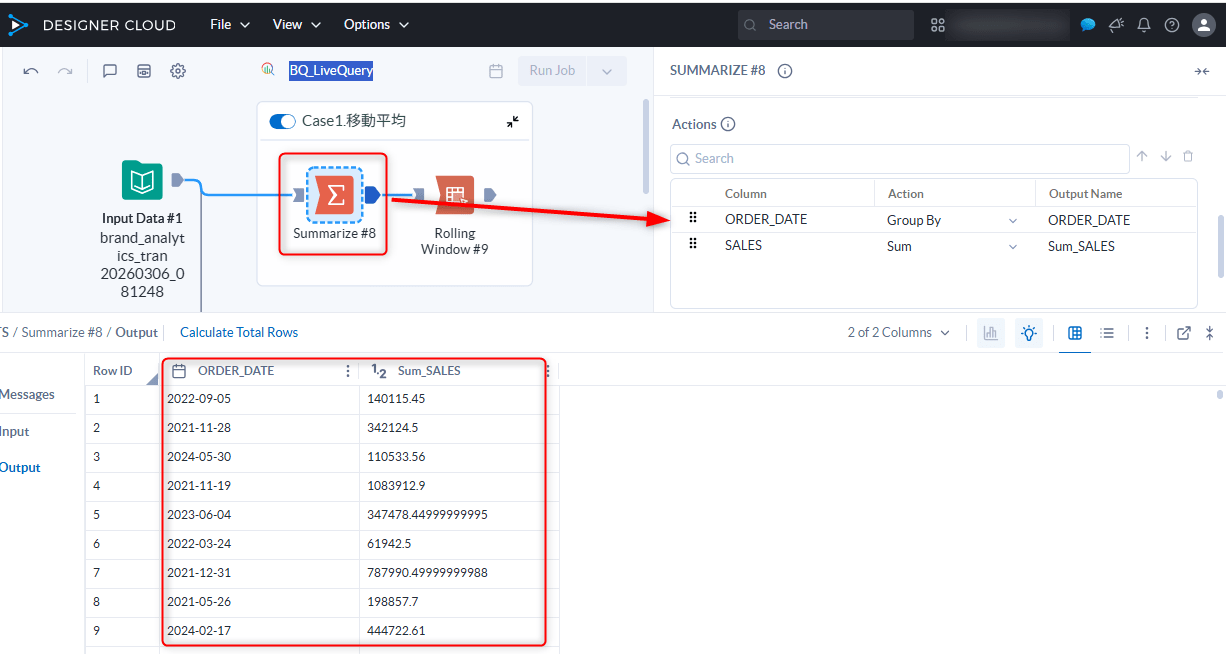Switch to the Messages results tab
Viewport: 1226px width, 654px height.
tap(27, 395)
